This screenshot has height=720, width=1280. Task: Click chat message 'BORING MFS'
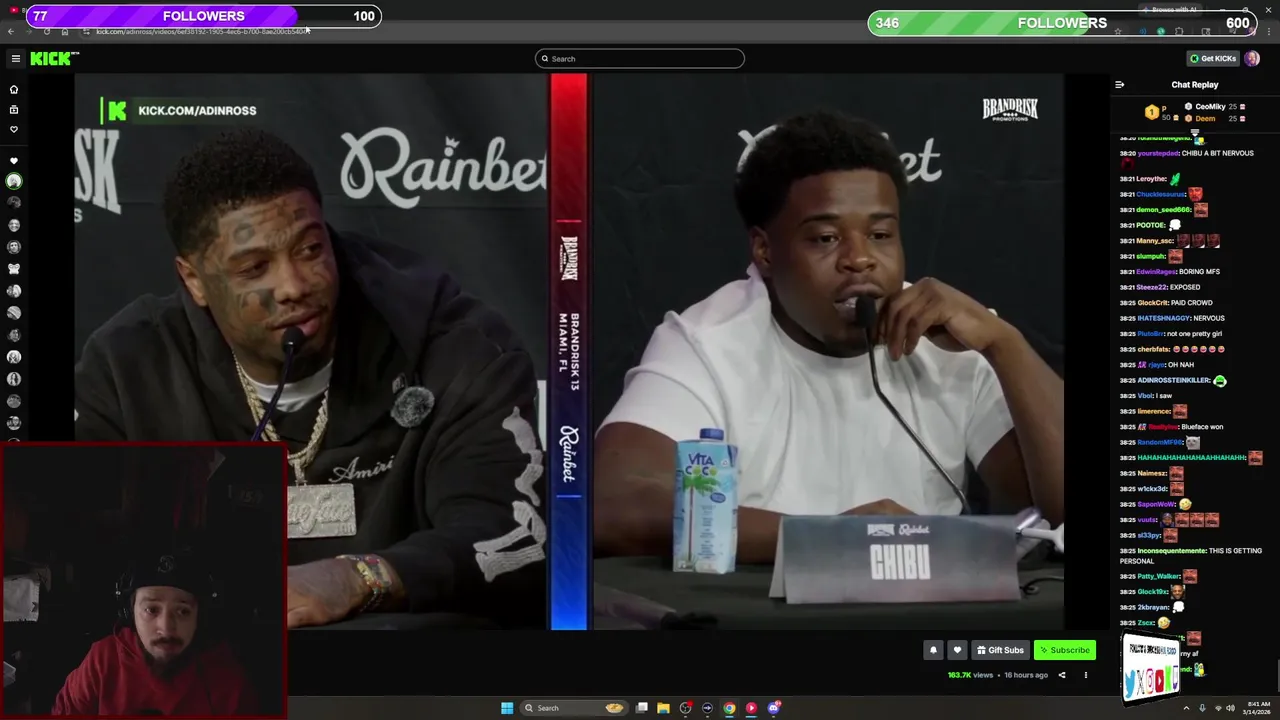tap(1199, 271)
